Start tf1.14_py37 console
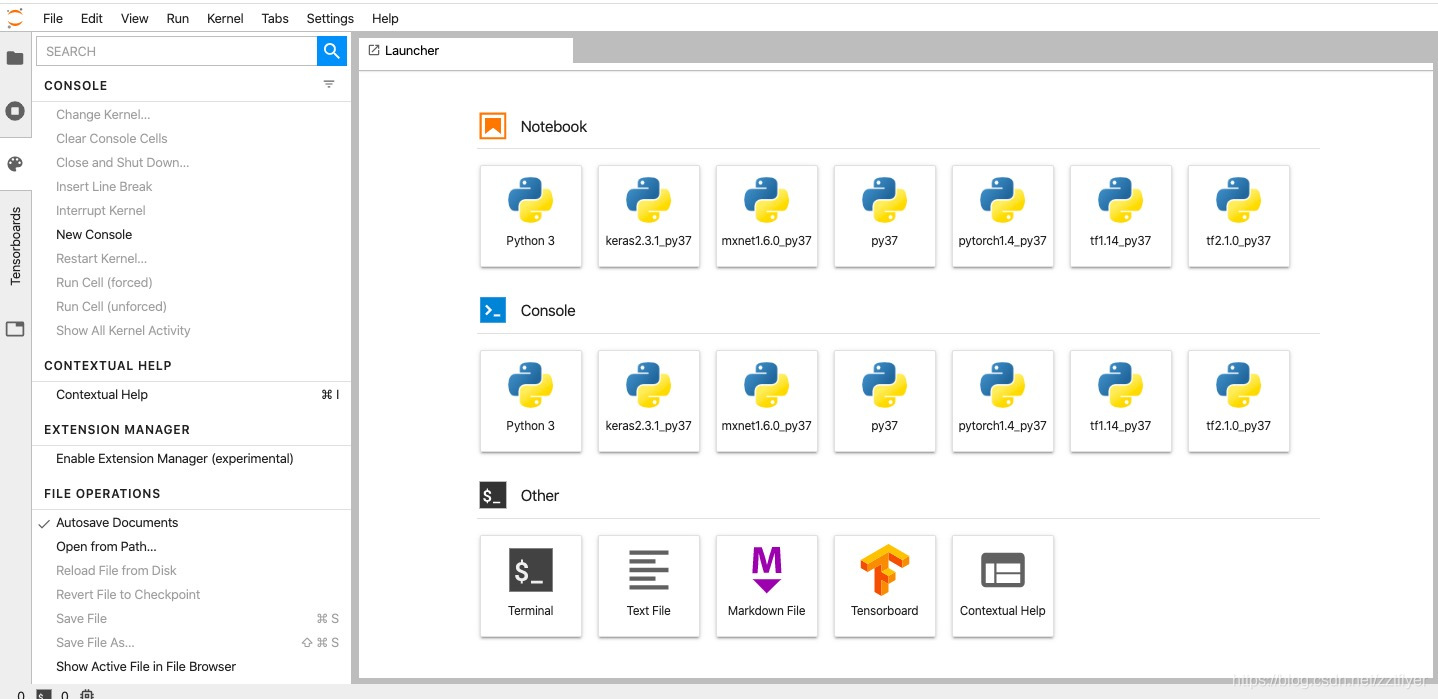This screenshot has width=1438, height=699. 1121,401
